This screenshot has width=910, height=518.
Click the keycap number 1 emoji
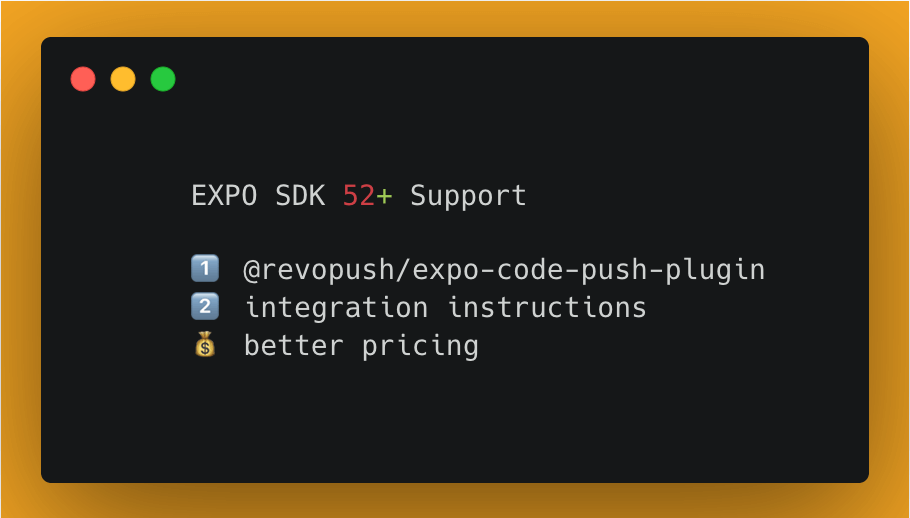tap(204, 269)
